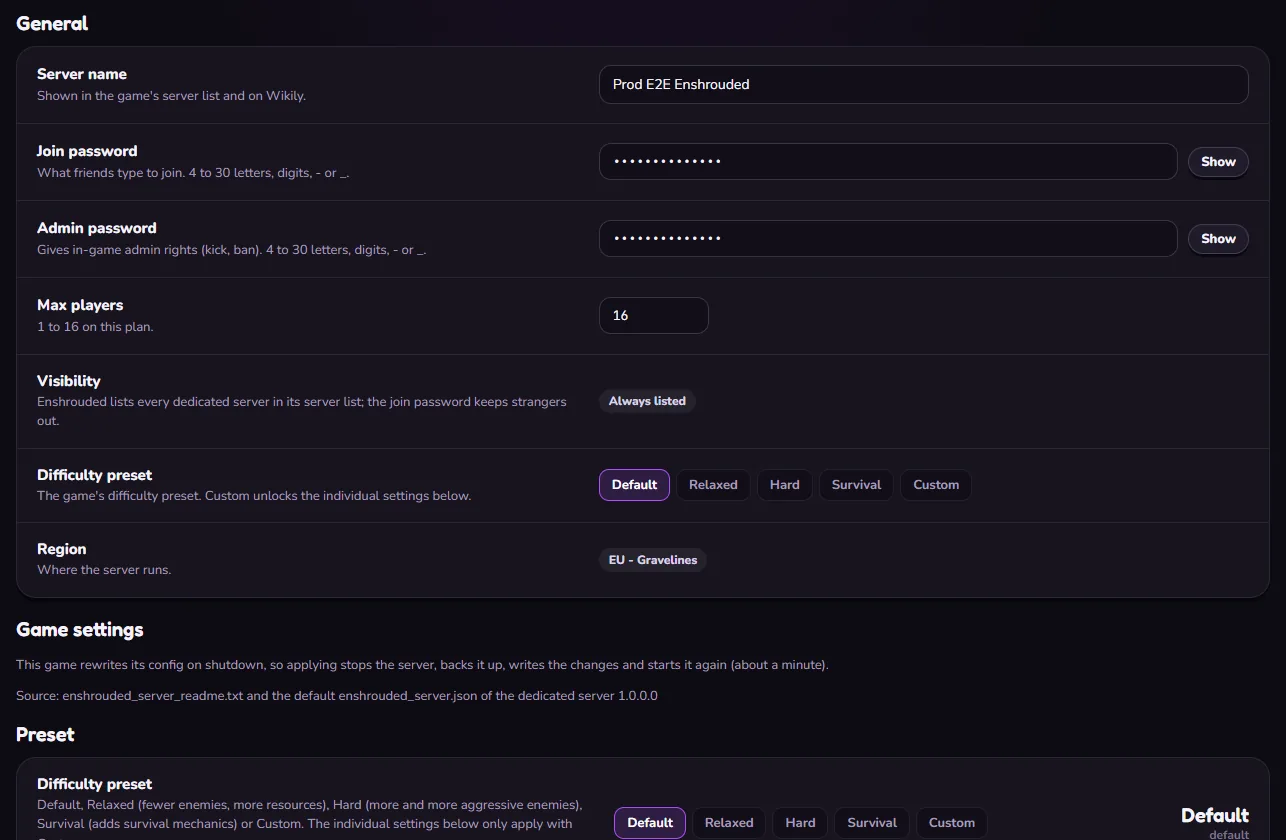Click the 'Where the server runs.' description
This screenshot has height=840, width=1286.
pos(104,570)
